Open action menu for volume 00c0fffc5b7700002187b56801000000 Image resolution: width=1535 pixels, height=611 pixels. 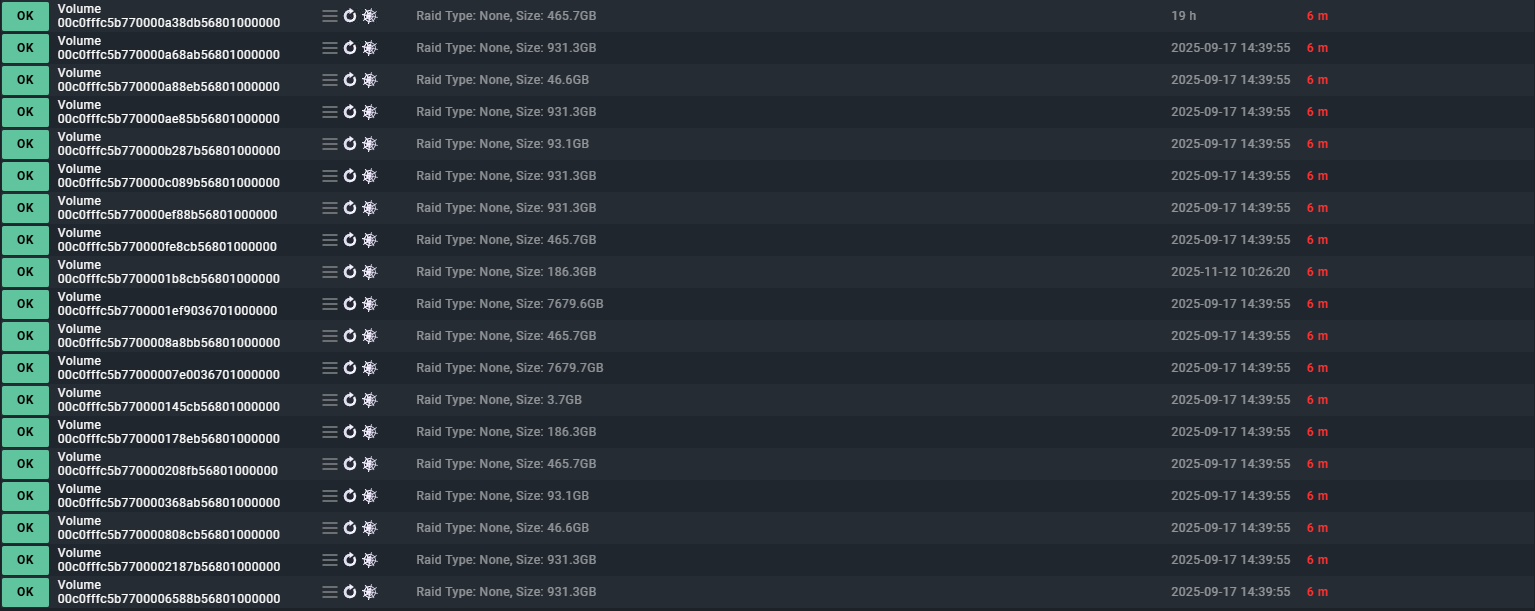329,560
